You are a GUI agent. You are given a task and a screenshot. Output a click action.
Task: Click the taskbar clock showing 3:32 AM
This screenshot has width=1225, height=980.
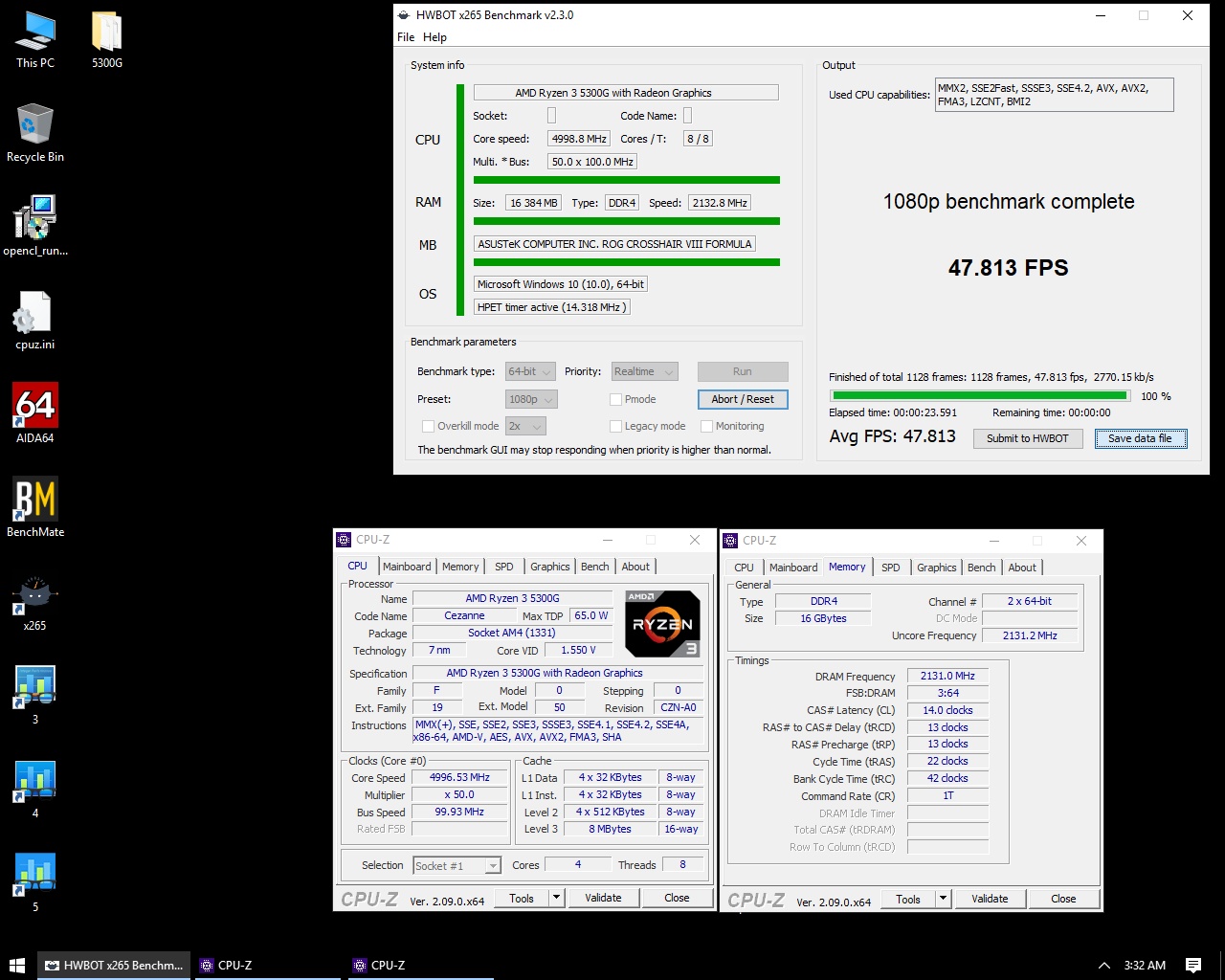tap(1145, 966)
